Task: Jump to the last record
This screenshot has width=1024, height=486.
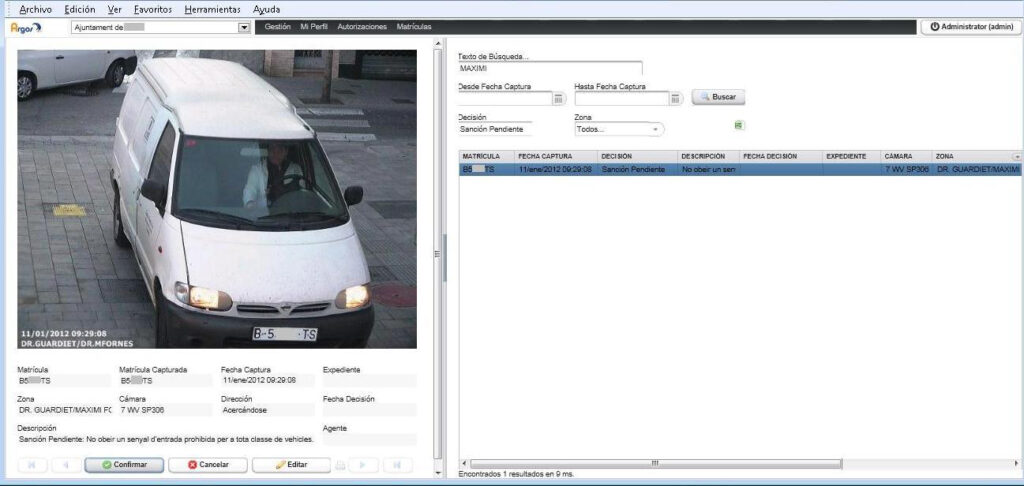Action: click(x=397, y=465)
